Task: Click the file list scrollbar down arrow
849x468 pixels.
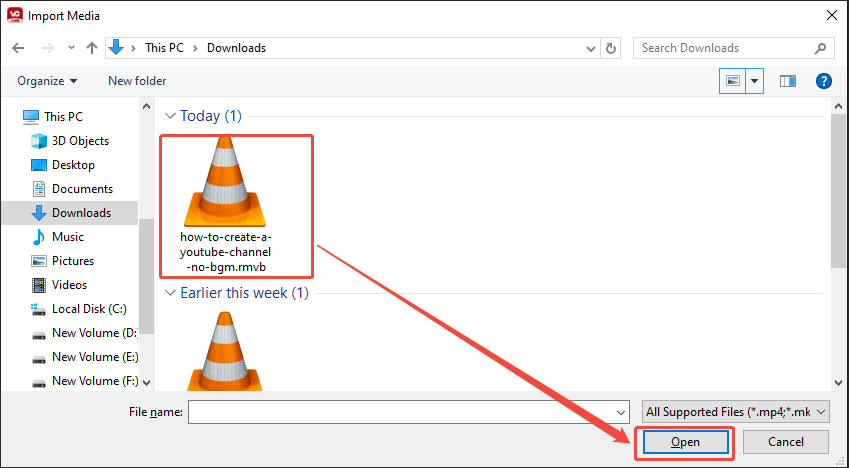Action: point(839,383)
